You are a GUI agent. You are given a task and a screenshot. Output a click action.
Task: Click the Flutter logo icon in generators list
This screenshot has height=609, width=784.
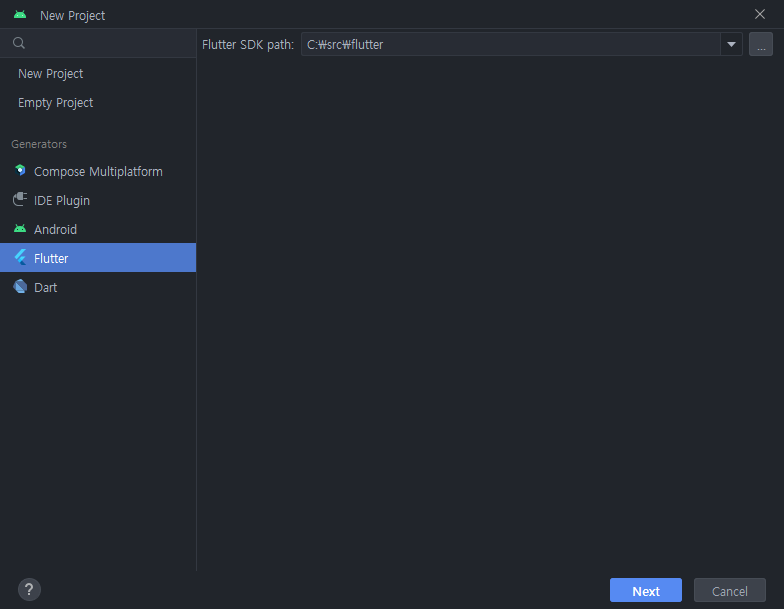click(20, 258)
